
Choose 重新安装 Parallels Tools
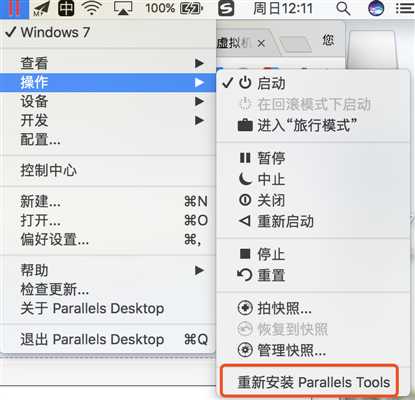pyautogui.click(x=313, y=382)
